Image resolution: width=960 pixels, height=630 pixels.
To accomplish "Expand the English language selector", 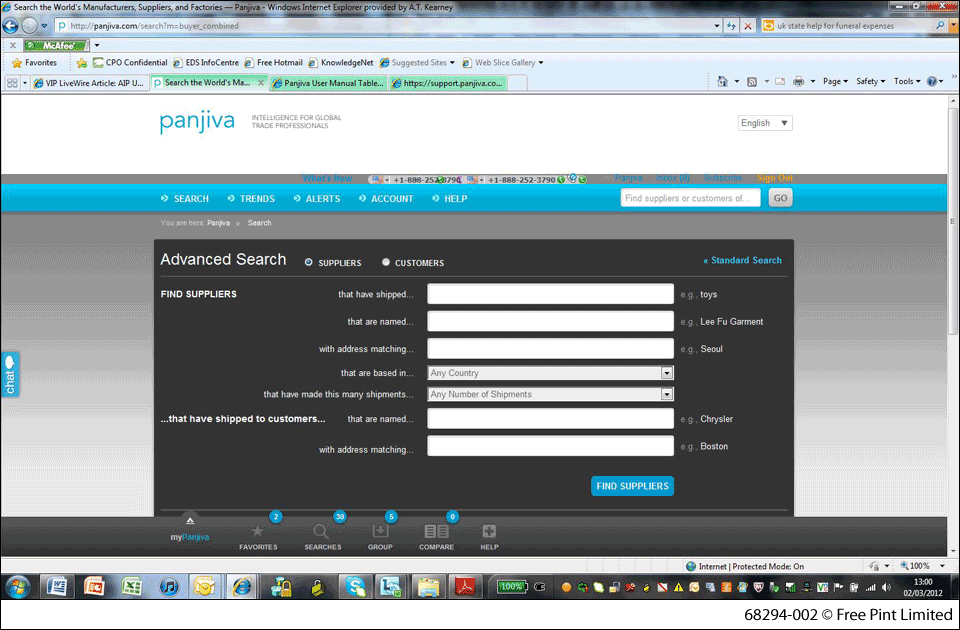I will click(x=765, y=123).
